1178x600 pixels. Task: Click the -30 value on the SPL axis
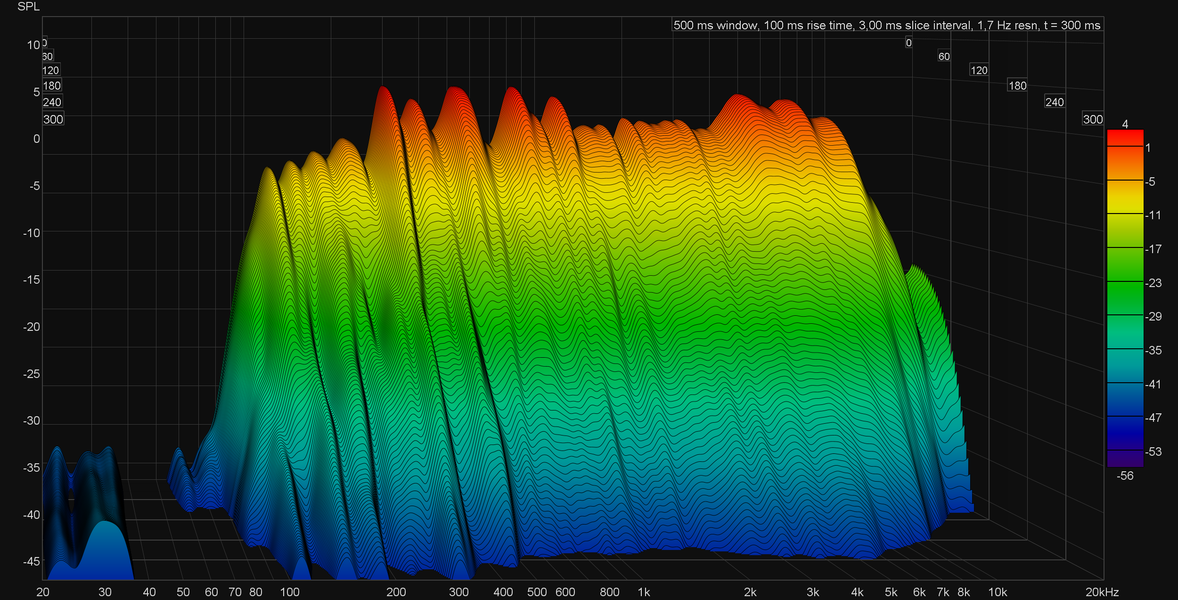(x=31, y=422)
